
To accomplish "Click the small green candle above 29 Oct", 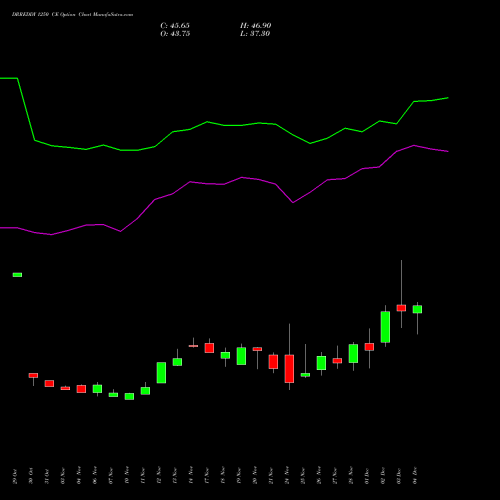I will 17,275.
